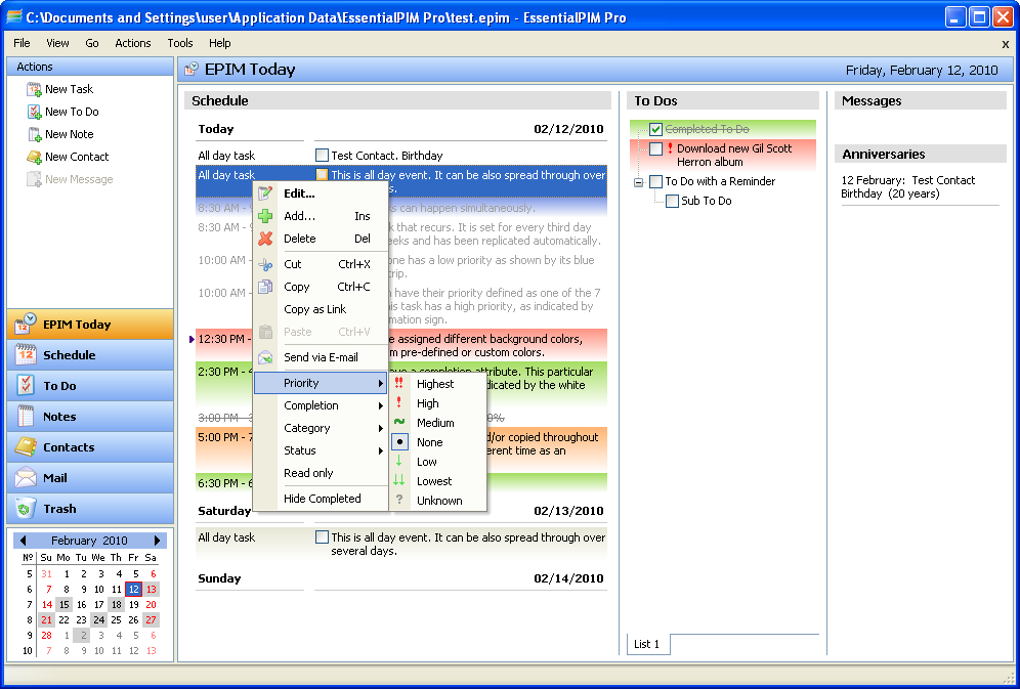Click the green down-arrow Low priority icon
The image size is (1020, 689).
click(x=399, y=461)
